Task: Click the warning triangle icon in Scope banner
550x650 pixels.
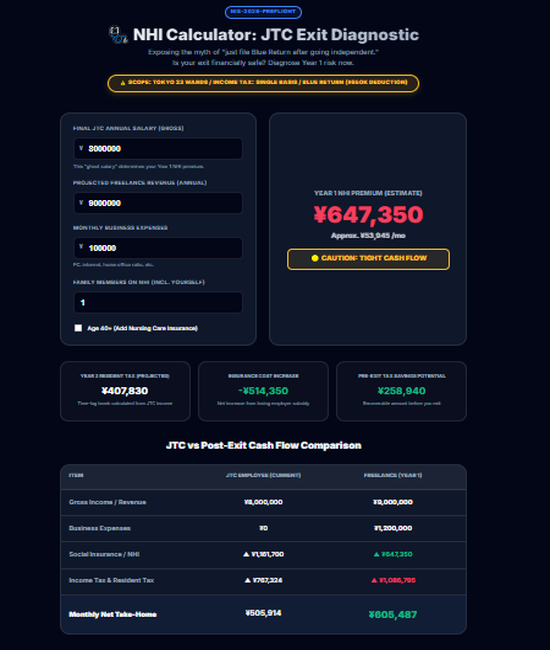Action: 123,82
